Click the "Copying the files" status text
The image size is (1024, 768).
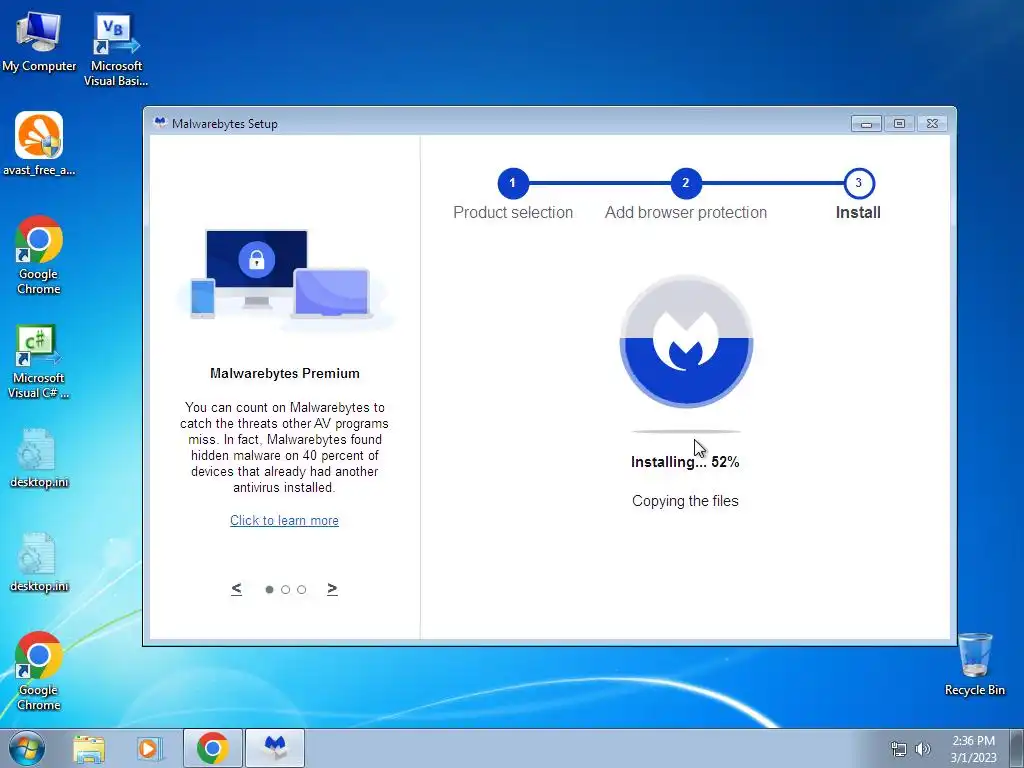coord(685,502)
